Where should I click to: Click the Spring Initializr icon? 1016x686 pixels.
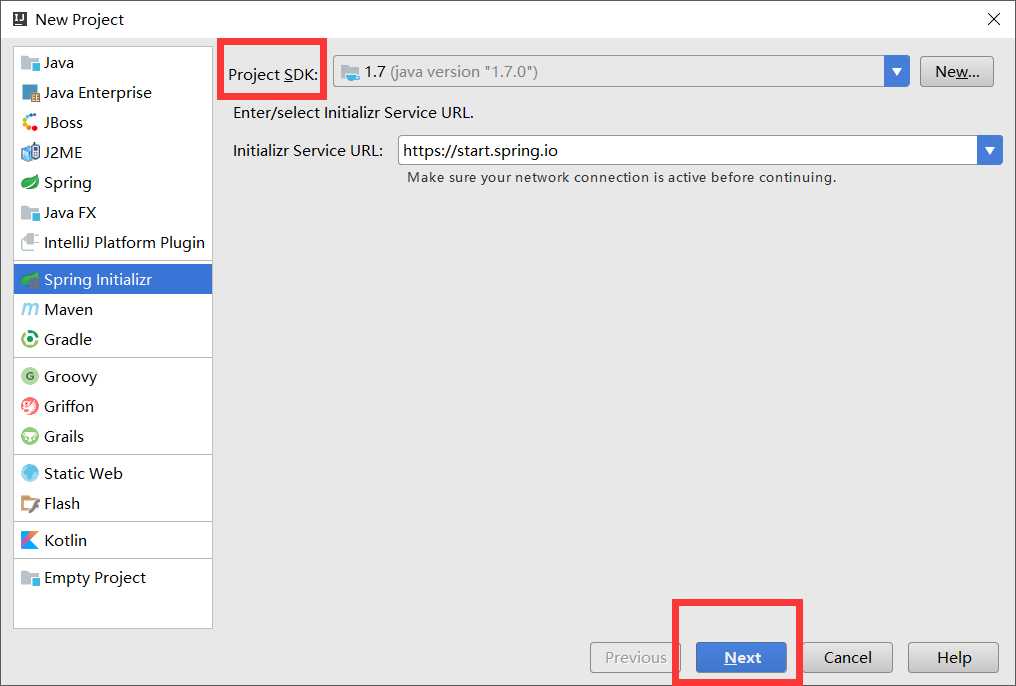coord(30,280)
